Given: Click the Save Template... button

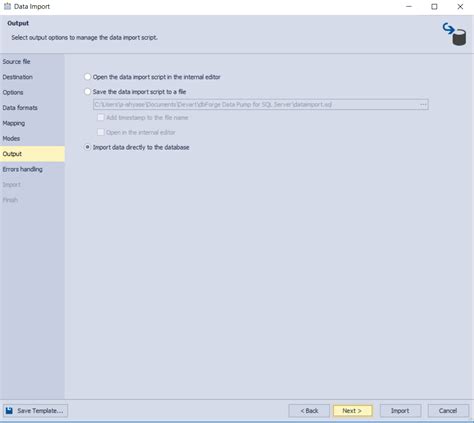Looking at the screenshot, I should click(x=36, y=411).
